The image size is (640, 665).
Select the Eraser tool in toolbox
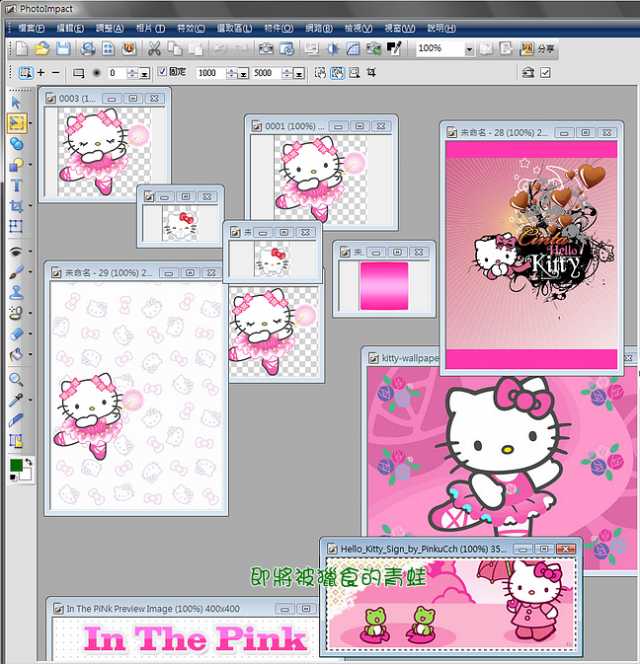click(16, 334)
